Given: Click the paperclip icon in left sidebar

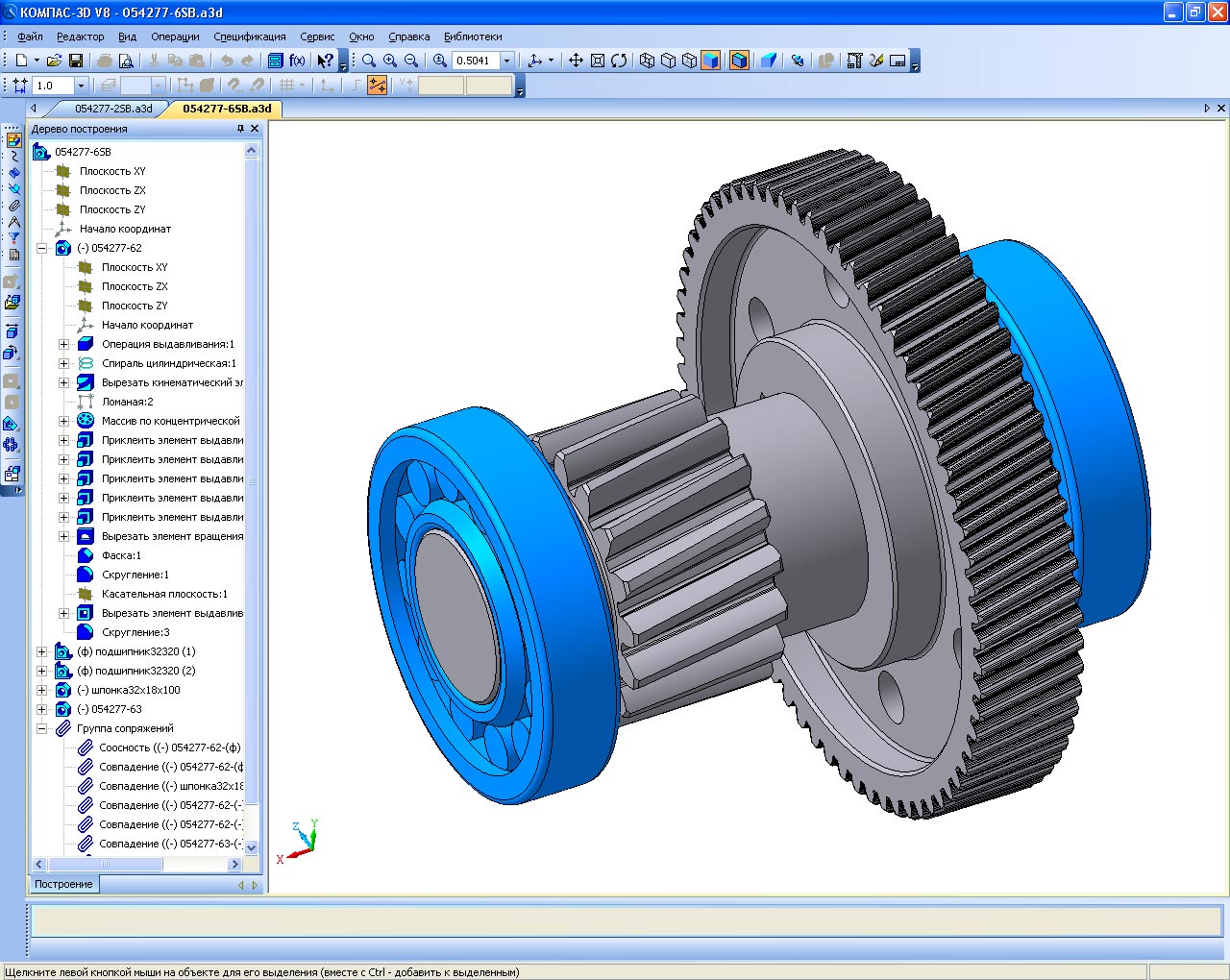Looking at the screenshot, I should [x=13, y=205].
